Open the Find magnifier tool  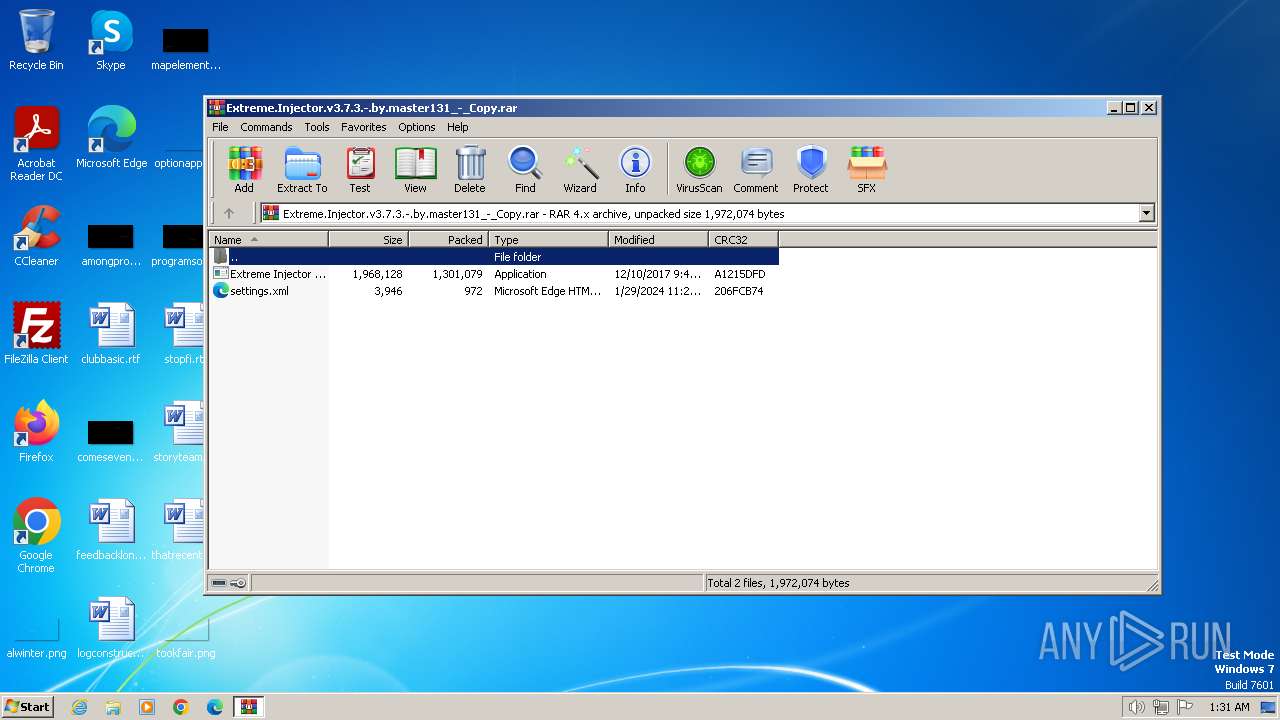(x=525, y=169)
